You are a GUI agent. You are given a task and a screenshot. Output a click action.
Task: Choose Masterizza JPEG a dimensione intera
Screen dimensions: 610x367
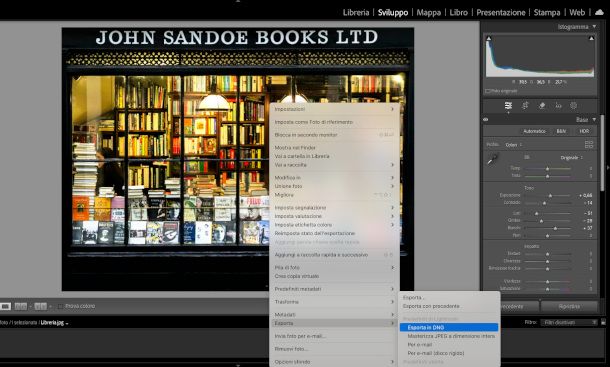[449, 336]
